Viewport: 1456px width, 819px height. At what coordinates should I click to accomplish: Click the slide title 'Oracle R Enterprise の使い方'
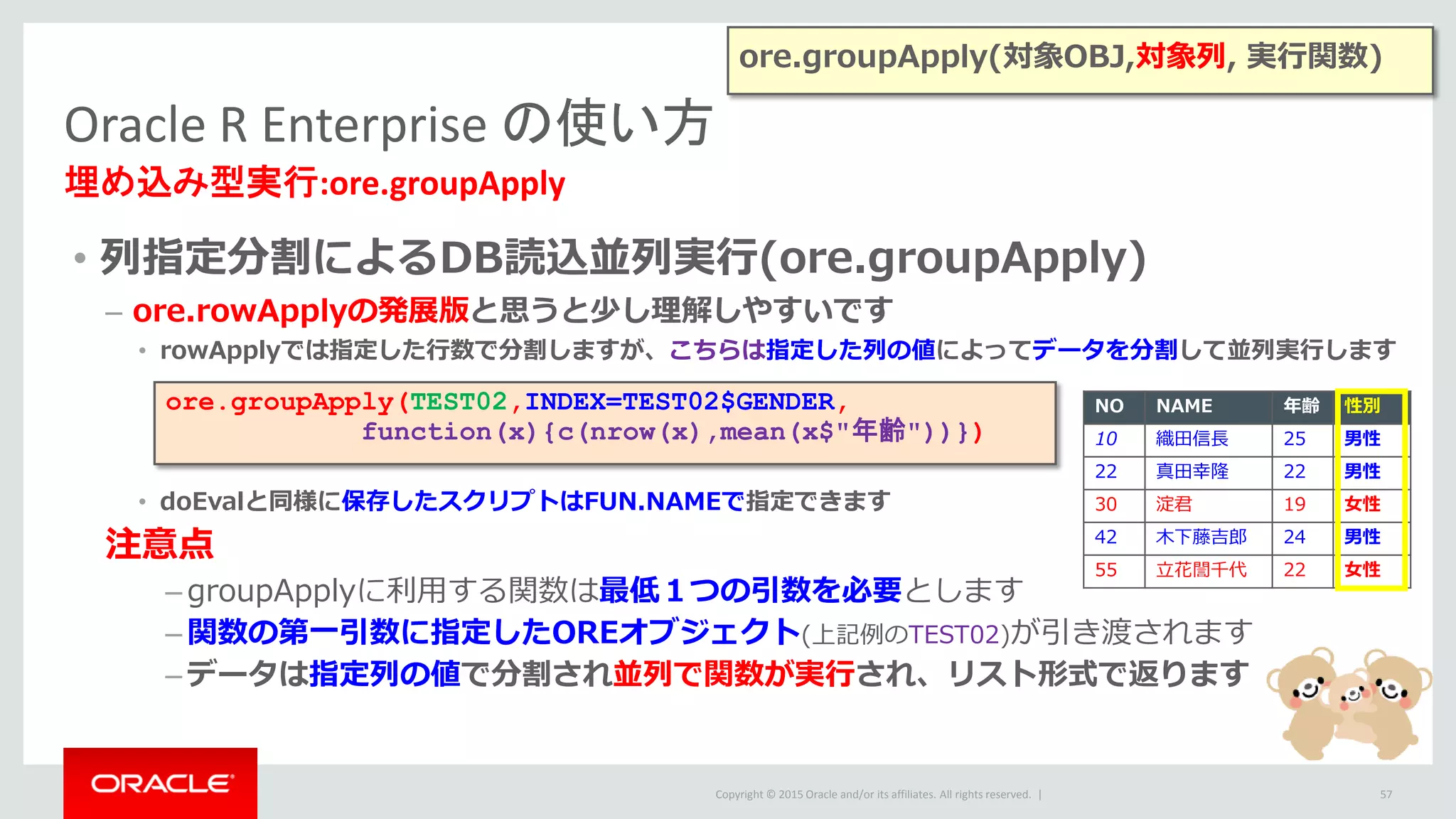[x=388, y=124]
